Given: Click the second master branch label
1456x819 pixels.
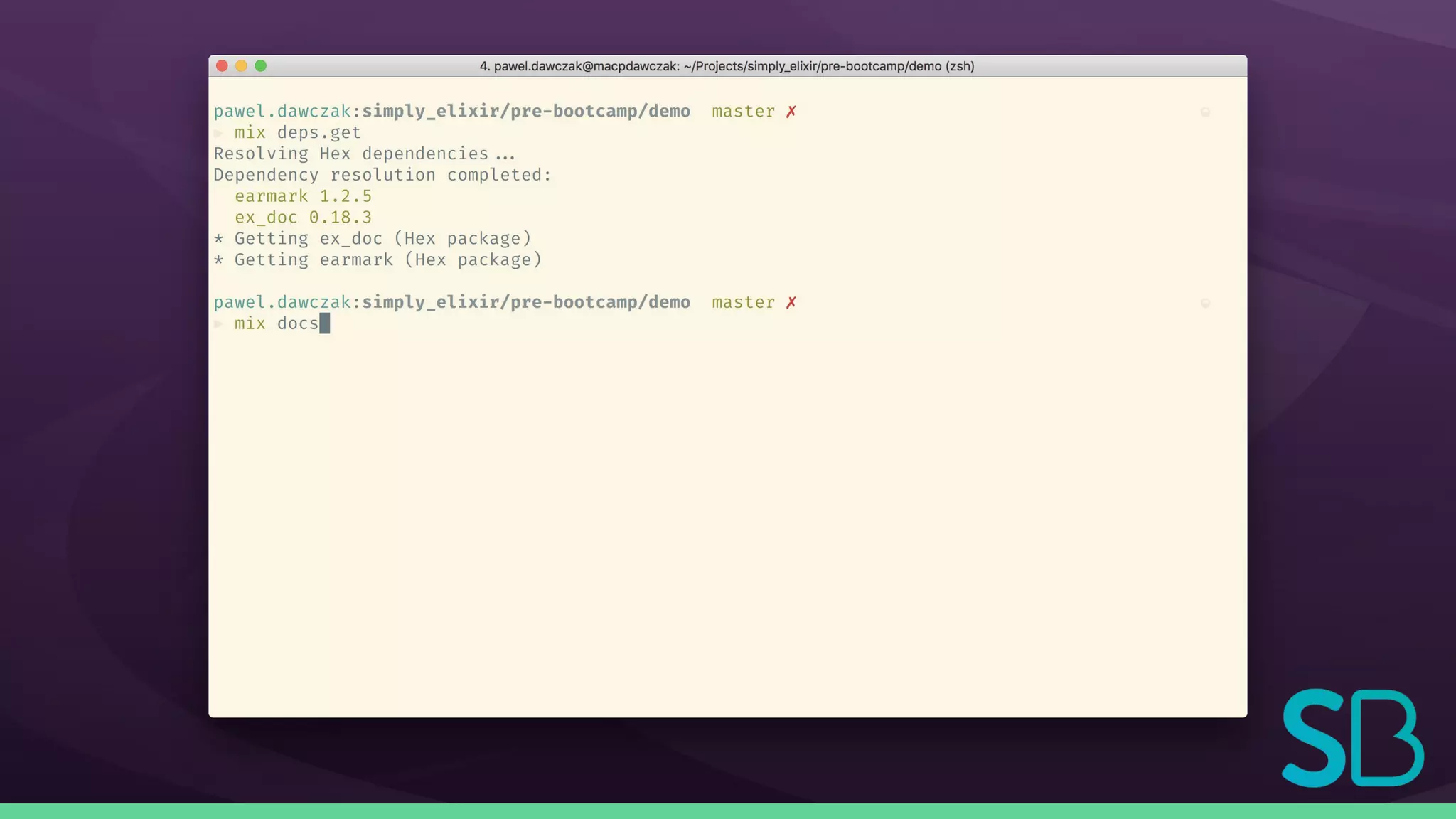Looking at the screenshot, I should 743,303.
